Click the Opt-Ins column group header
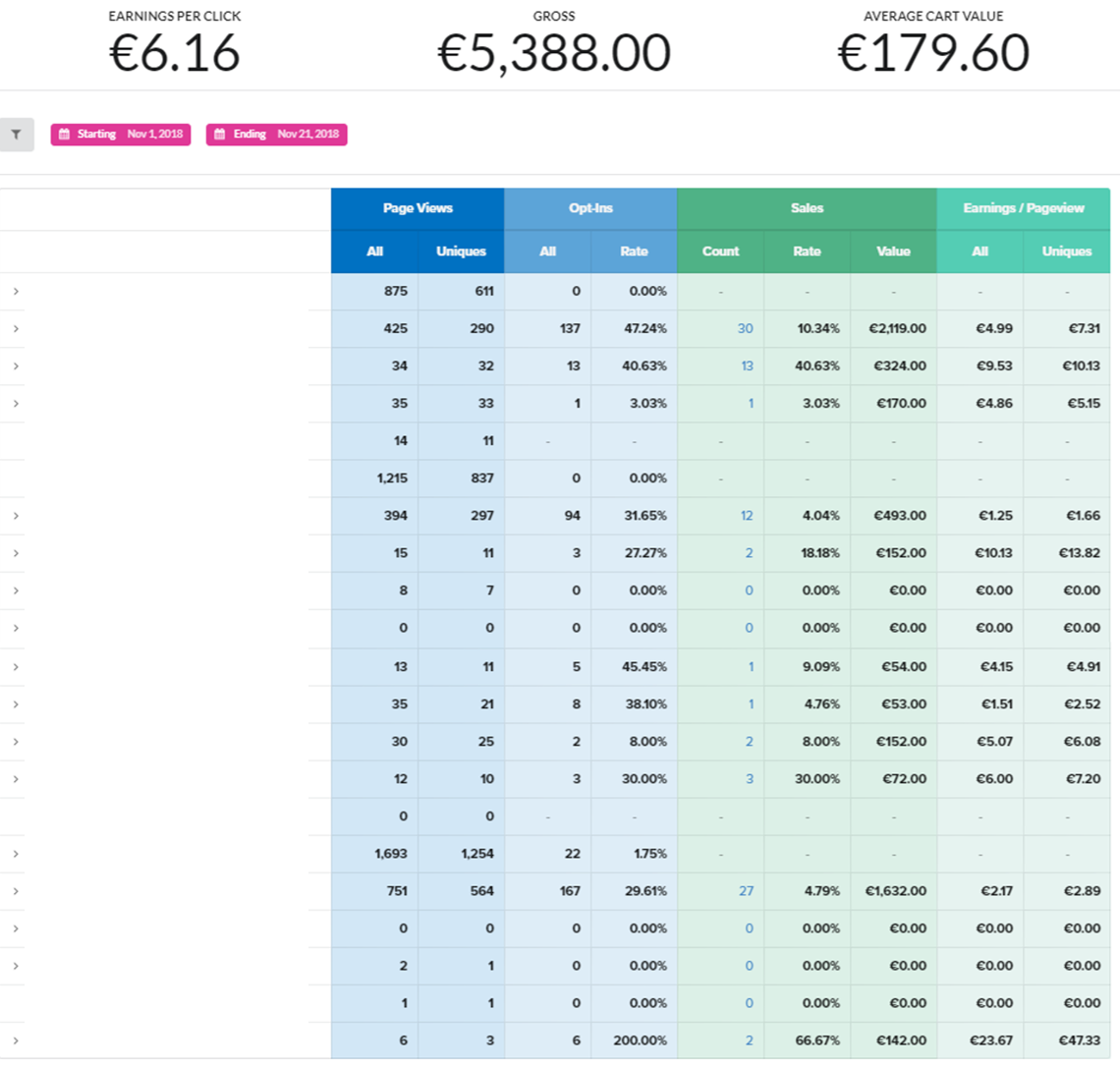Screen dimensions: 1120x1066 click(x=590, y=208)
